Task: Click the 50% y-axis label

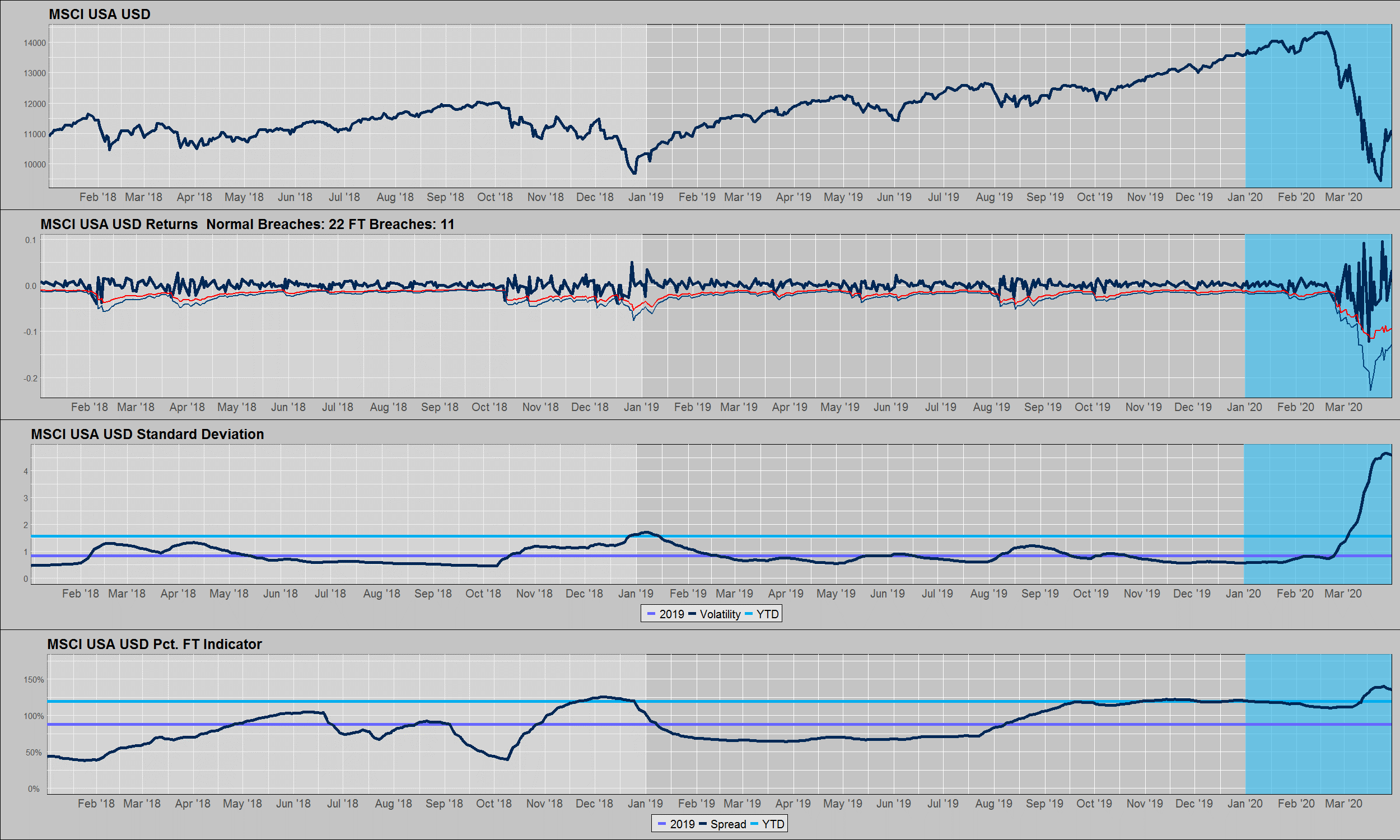Action: (x=36, y=753)
